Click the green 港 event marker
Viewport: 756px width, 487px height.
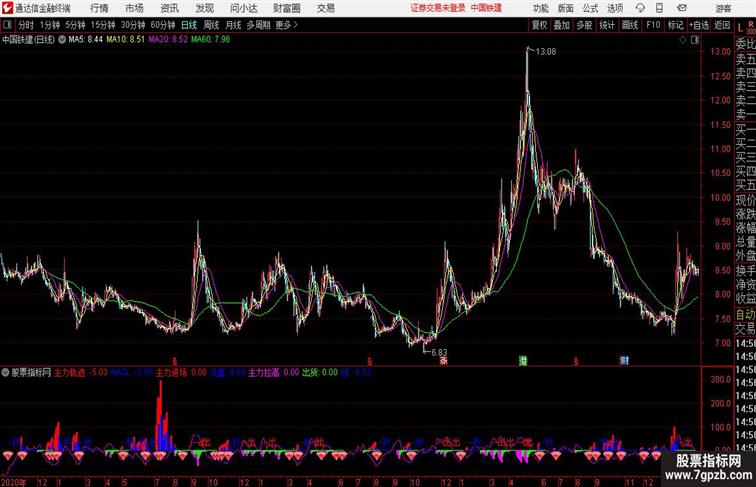coord(523,360)
